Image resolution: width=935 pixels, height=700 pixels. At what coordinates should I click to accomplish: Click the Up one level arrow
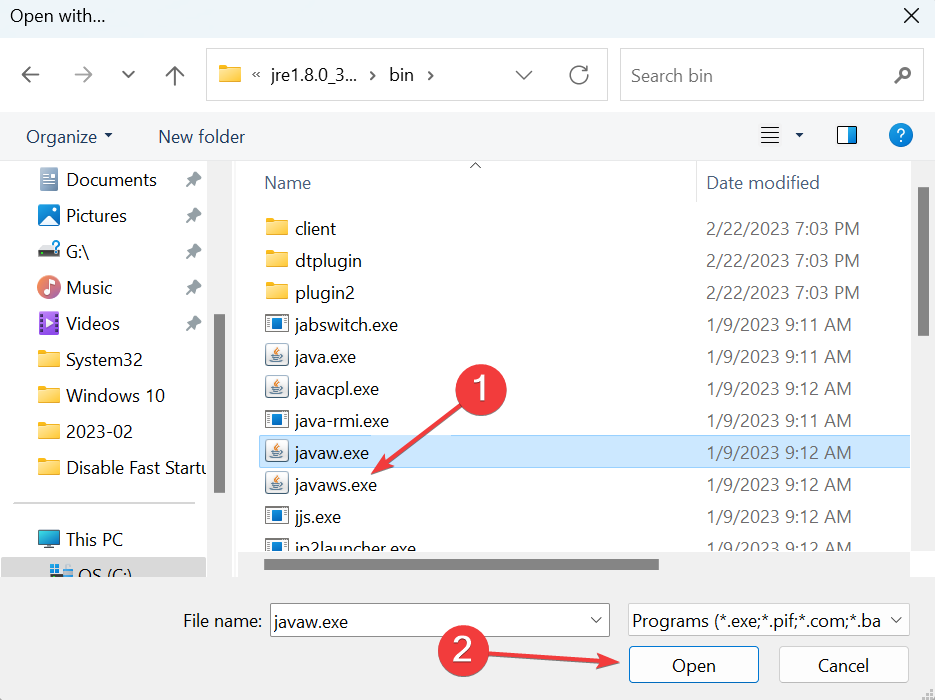point(175,75)
